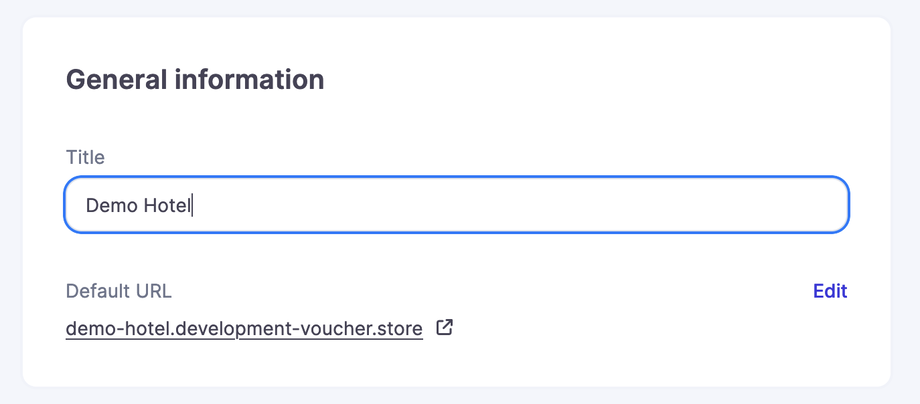The width and height of the screenshot is (920, 404).
Task: Click the Edit link for Default URL
Action: pyautogui.click(x=830, y=291)
